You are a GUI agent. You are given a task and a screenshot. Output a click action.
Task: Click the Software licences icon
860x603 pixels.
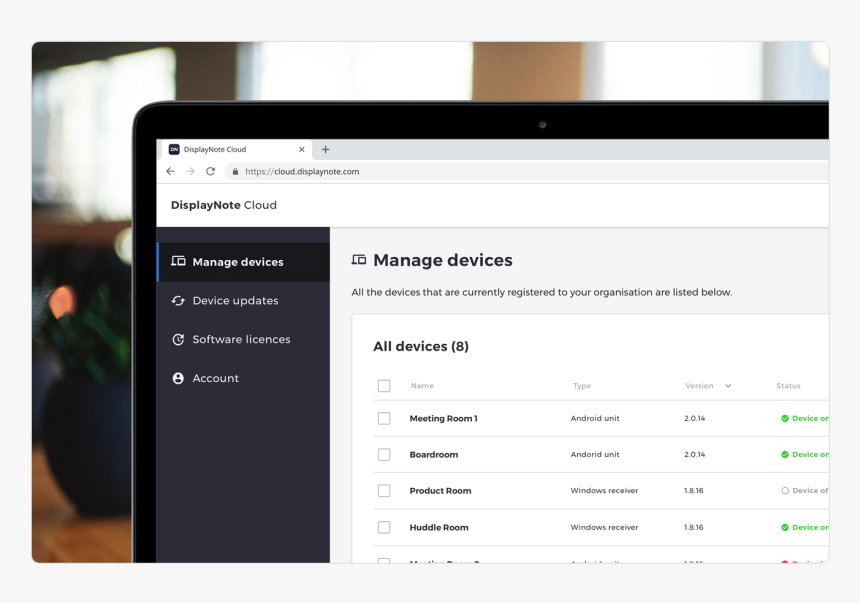tap(178, 339)
